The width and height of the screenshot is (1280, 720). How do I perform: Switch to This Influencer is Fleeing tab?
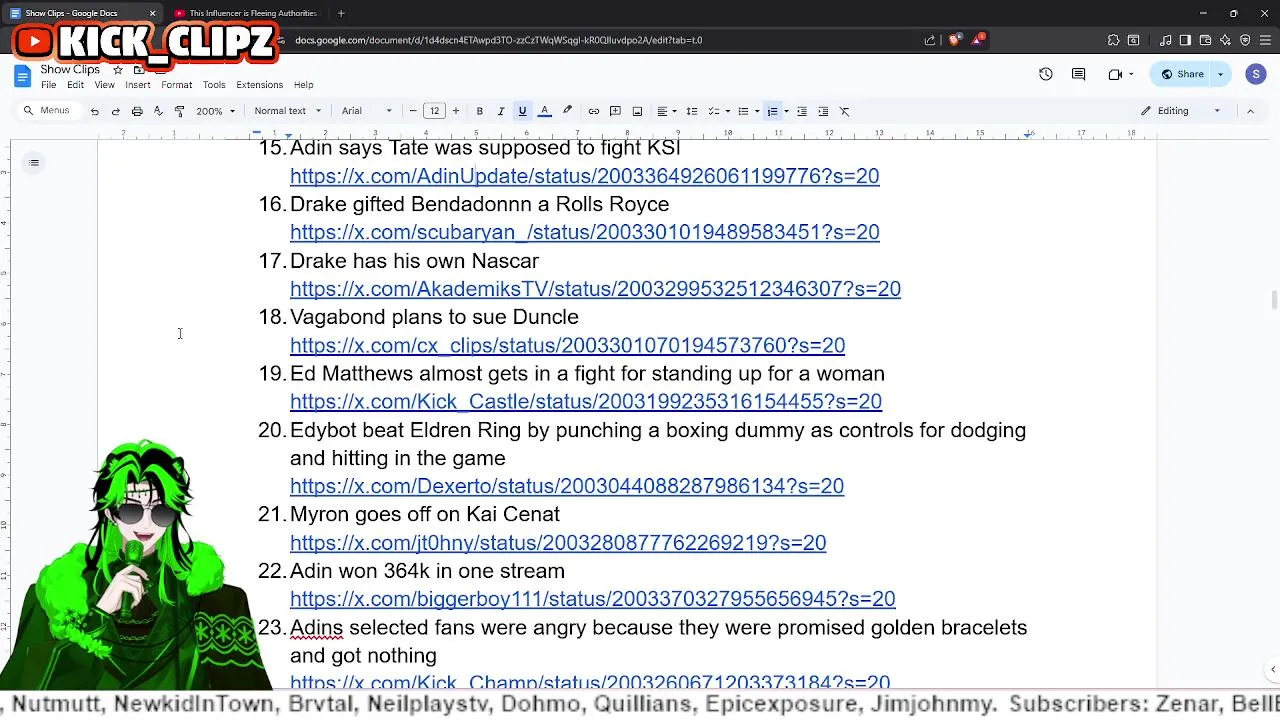(245, 13)
